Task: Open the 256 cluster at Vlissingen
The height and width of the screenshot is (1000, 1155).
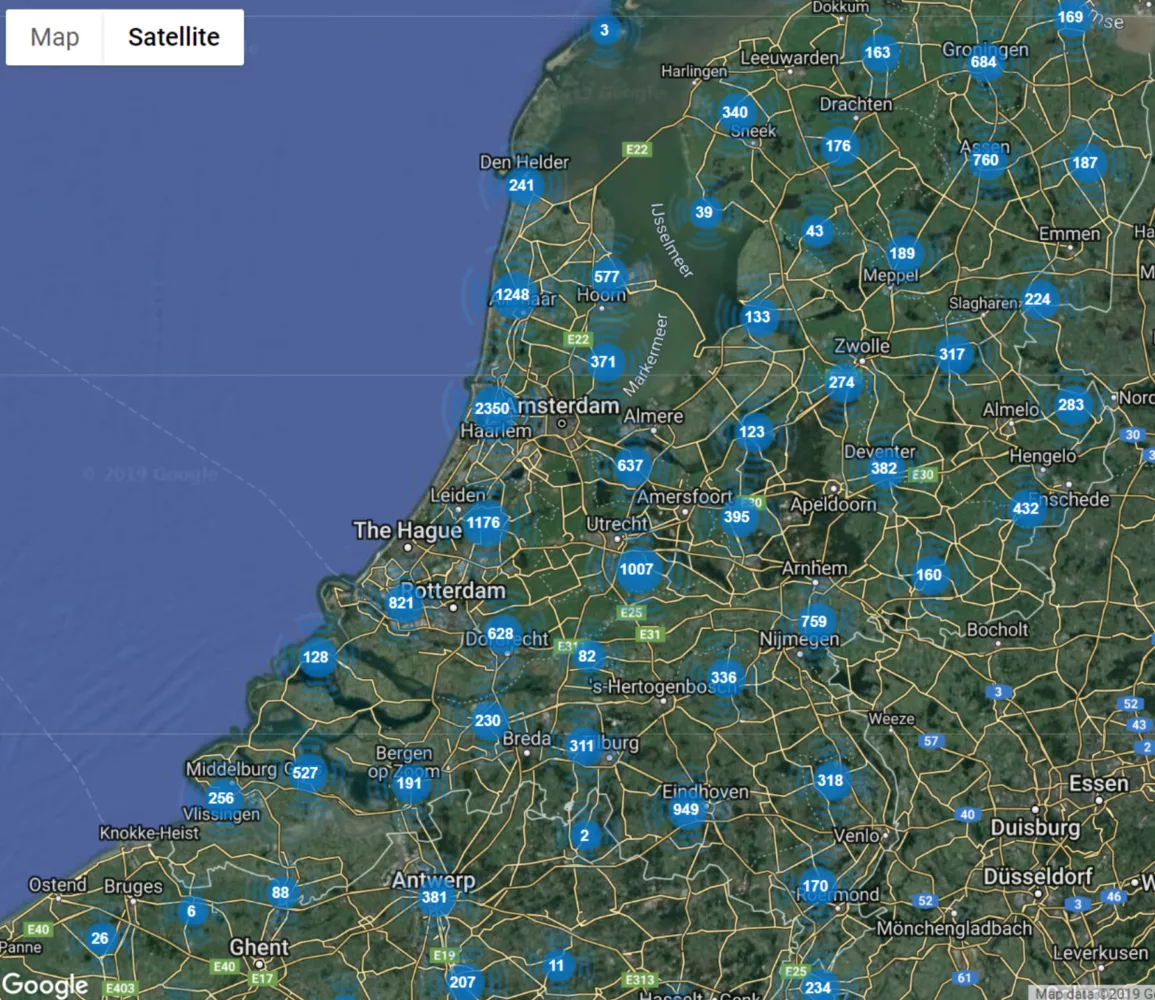Action: pyautogui.click(x=221, y=798)
